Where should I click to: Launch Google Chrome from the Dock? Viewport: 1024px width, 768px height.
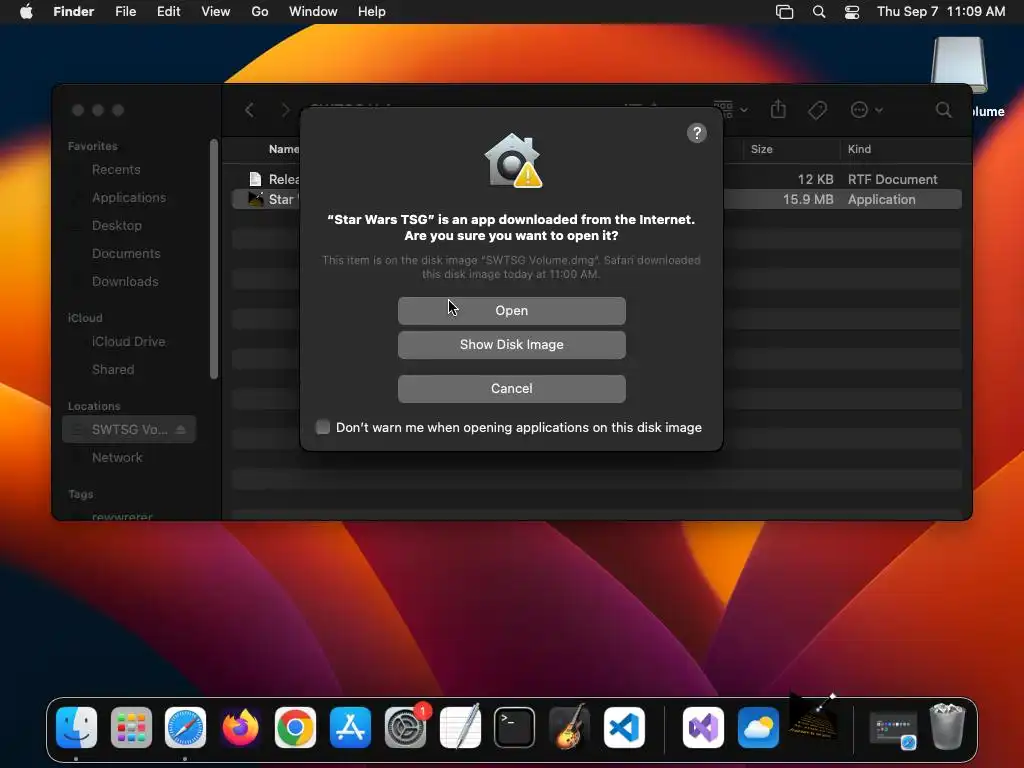click(x=295, y=728)
